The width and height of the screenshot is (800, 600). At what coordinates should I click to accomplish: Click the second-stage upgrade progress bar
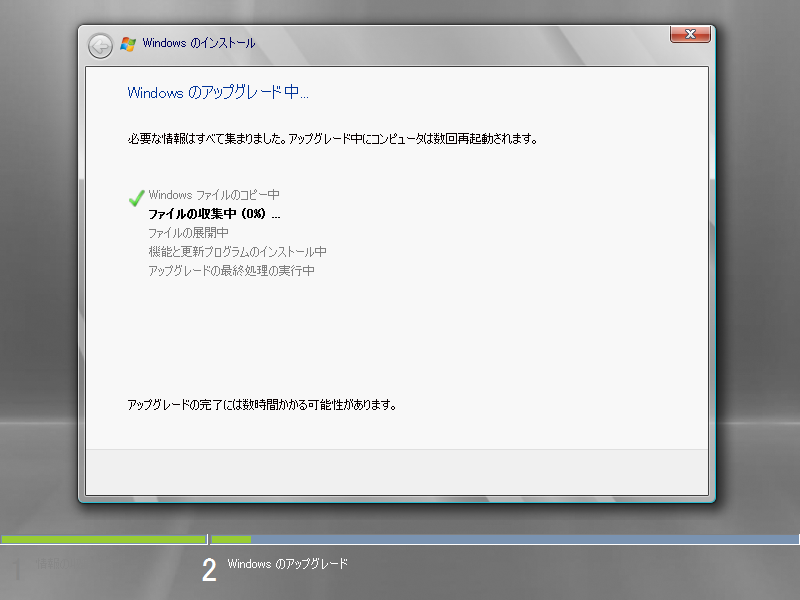(x=505, y=539)
